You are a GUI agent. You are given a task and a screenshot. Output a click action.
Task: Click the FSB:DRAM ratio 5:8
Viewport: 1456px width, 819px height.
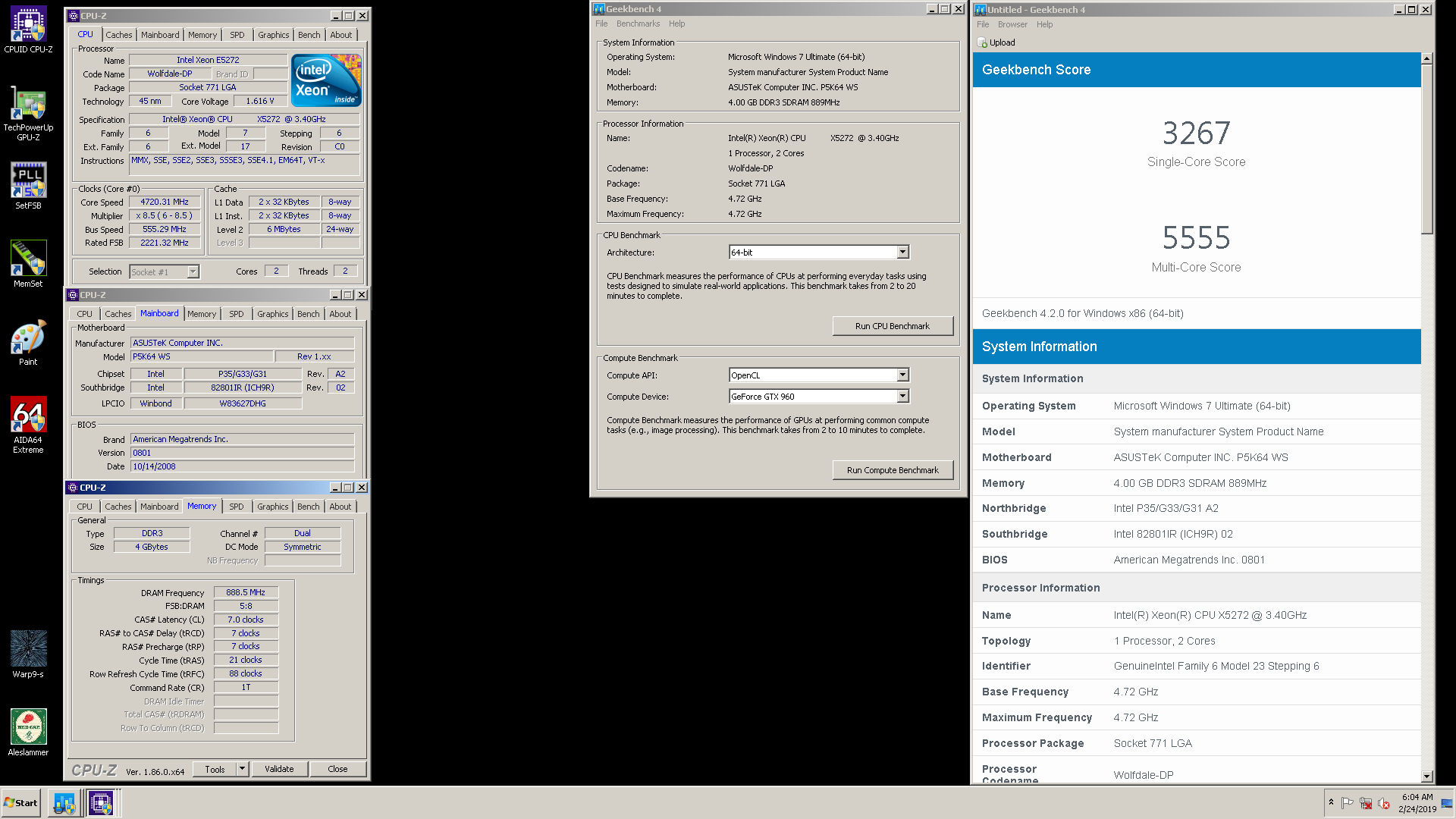pyautogui.click(x=246, y=607)
